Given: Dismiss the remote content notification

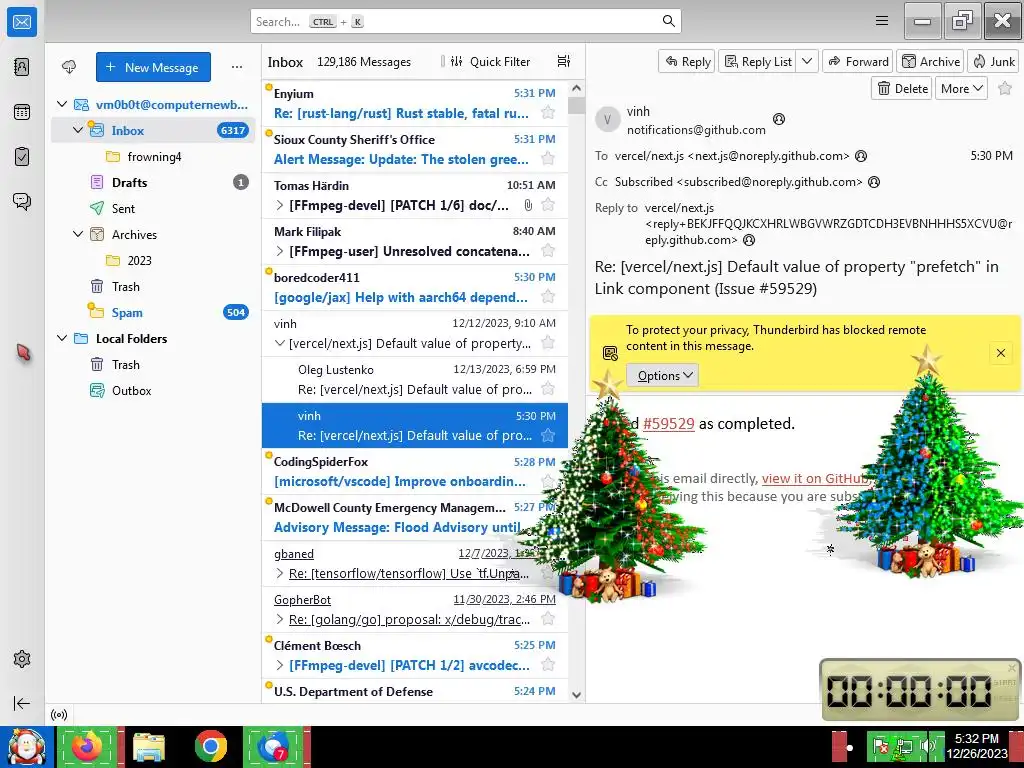Looking at the screenshot, I should coord(1000,353).
